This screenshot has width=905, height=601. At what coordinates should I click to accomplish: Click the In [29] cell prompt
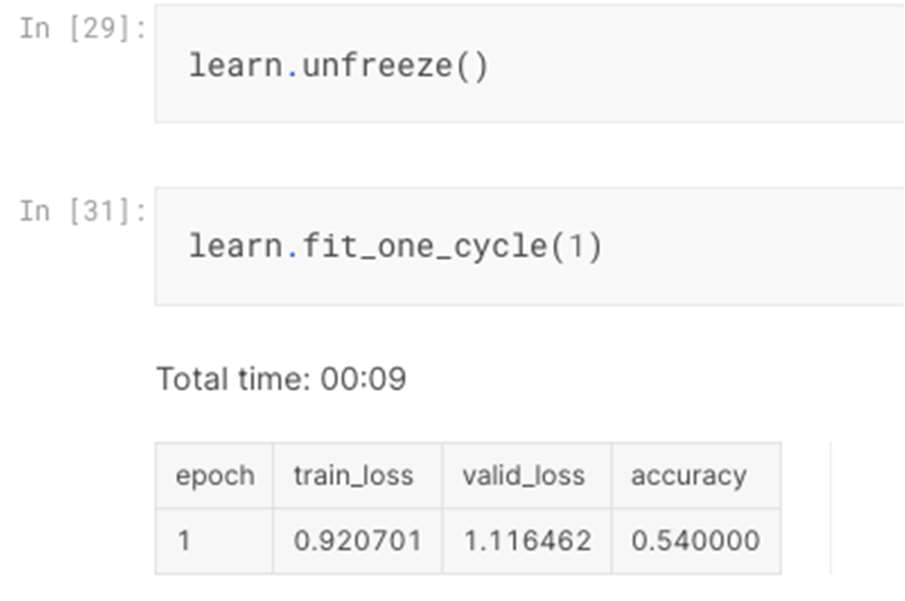tap(83, 28)
